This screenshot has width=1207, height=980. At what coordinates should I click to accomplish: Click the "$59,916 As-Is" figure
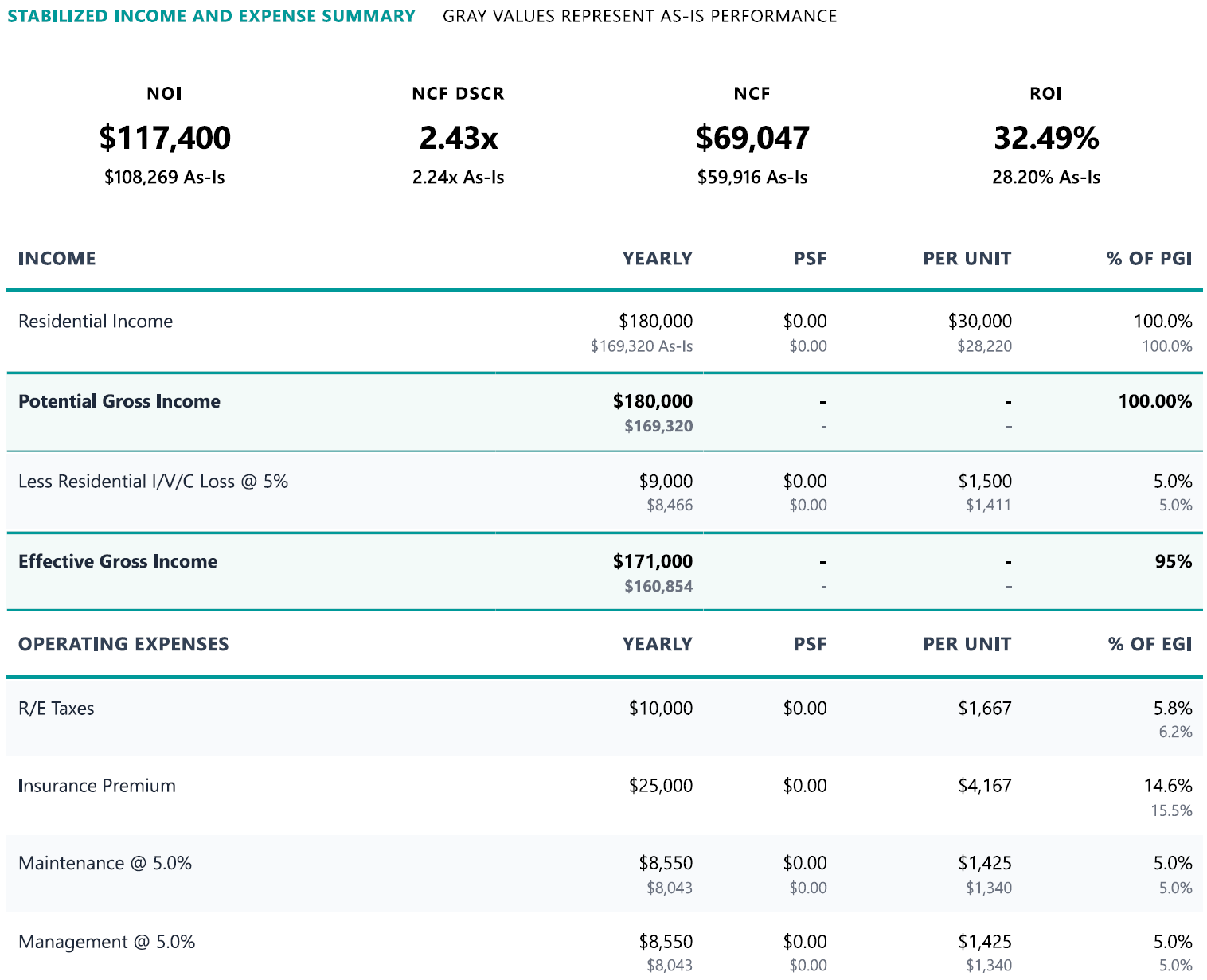point(752,177)
